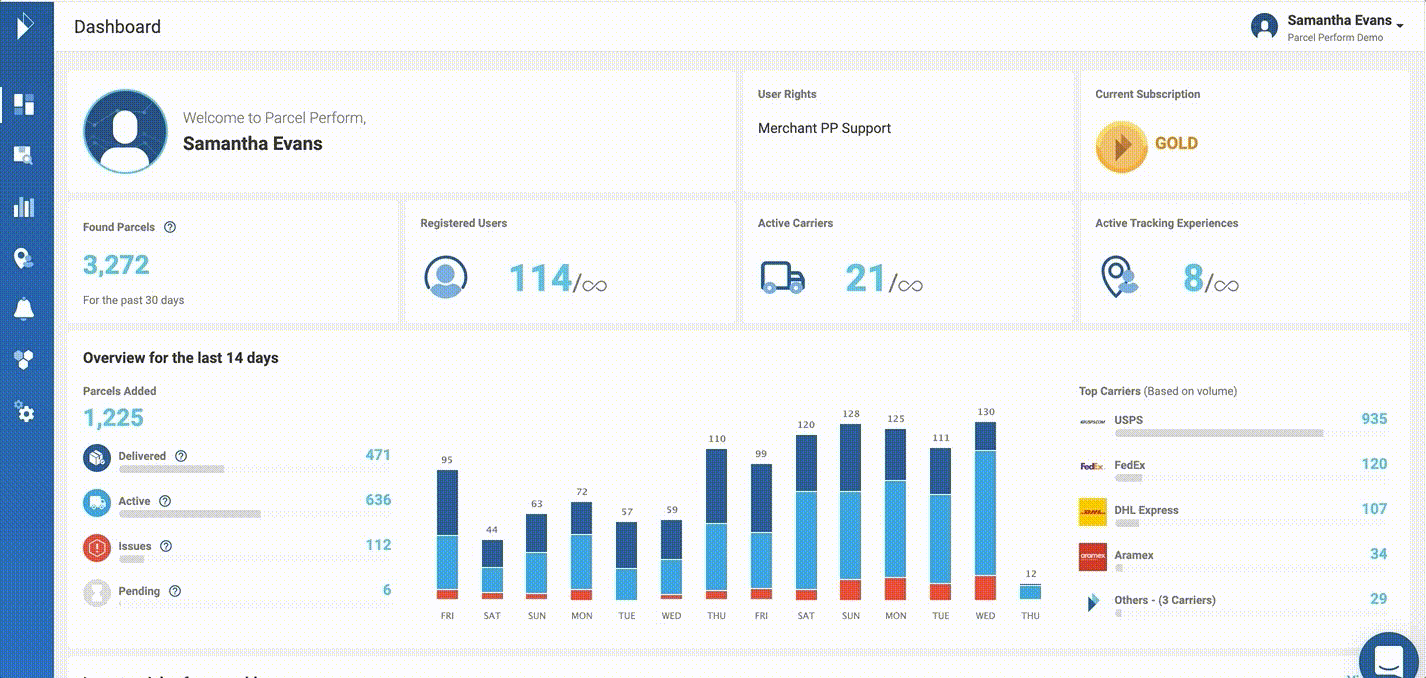Click the Pending hourglass status icon
Screen dimensions: 1426x678
[97, 593]
